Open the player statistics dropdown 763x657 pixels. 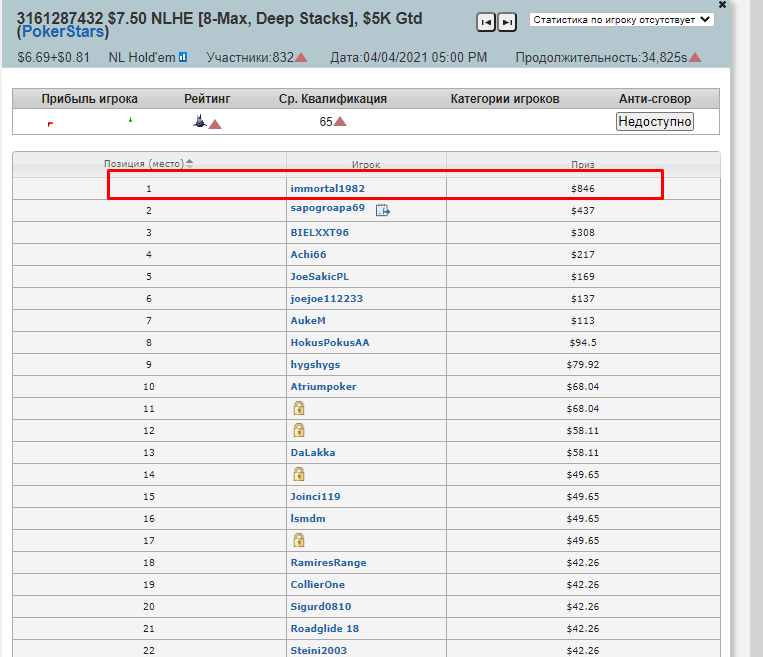pyautogui.click(x=621, y=20)
